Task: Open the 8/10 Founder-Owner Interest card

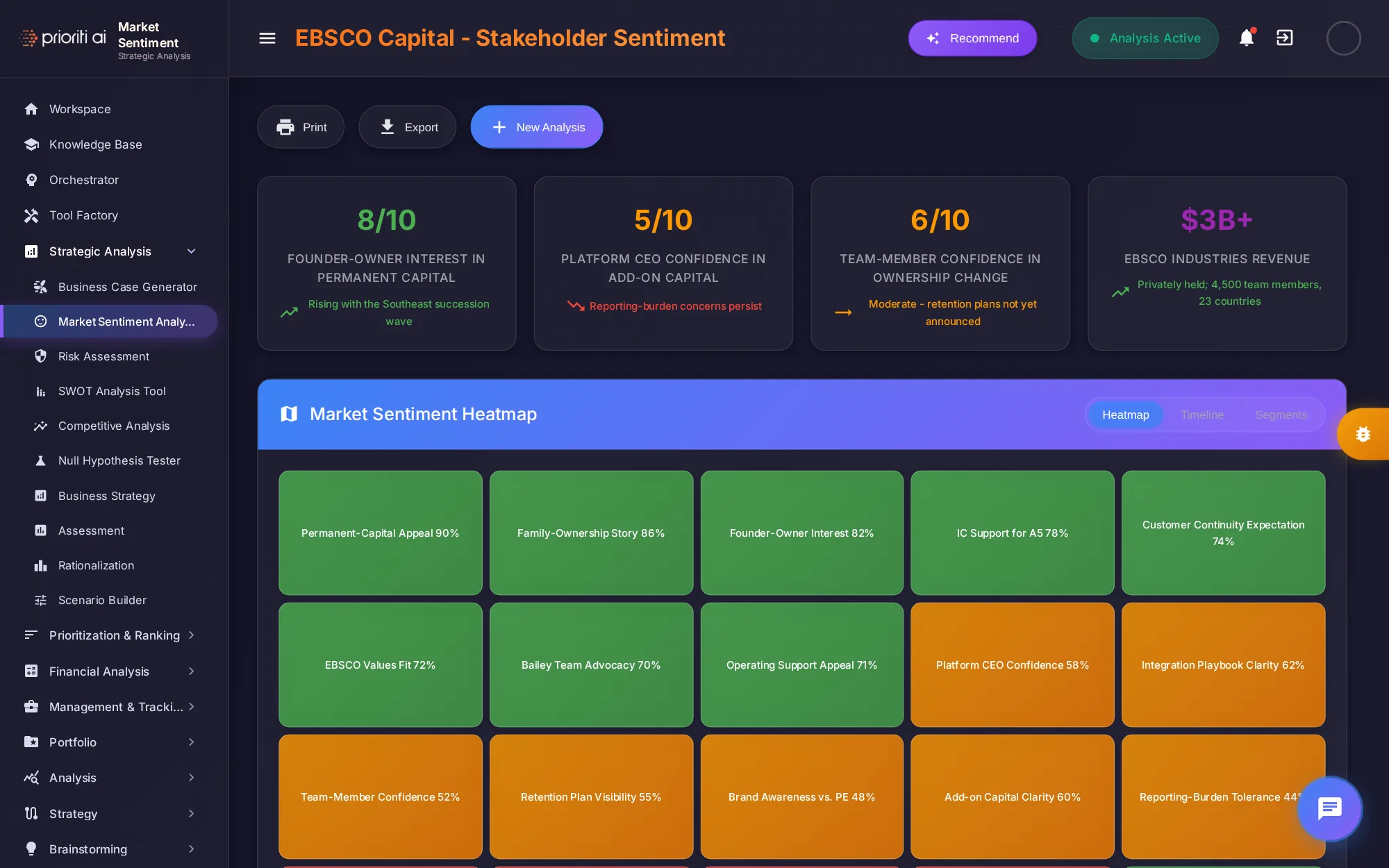Action: [x=387, y=263]
